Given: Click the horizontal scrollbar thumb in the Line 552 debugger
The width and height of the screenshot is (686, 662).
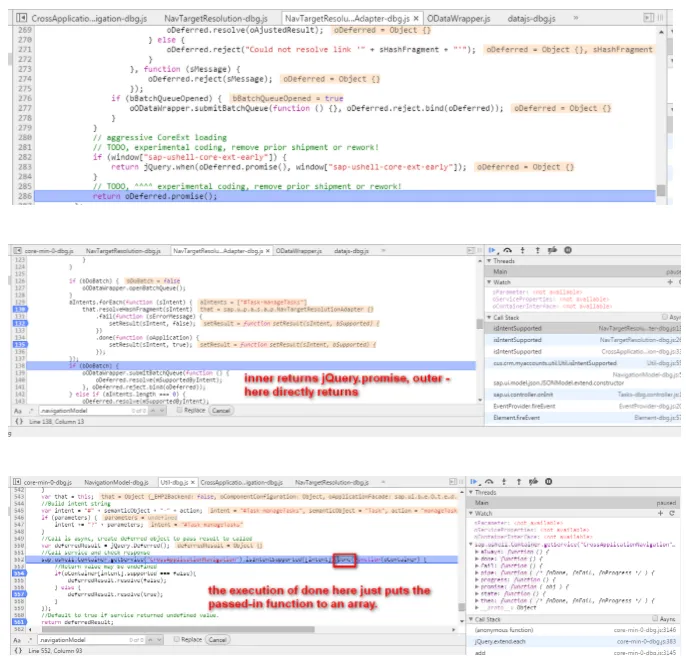Looking at the screenshot, I should tap(178, 630).
